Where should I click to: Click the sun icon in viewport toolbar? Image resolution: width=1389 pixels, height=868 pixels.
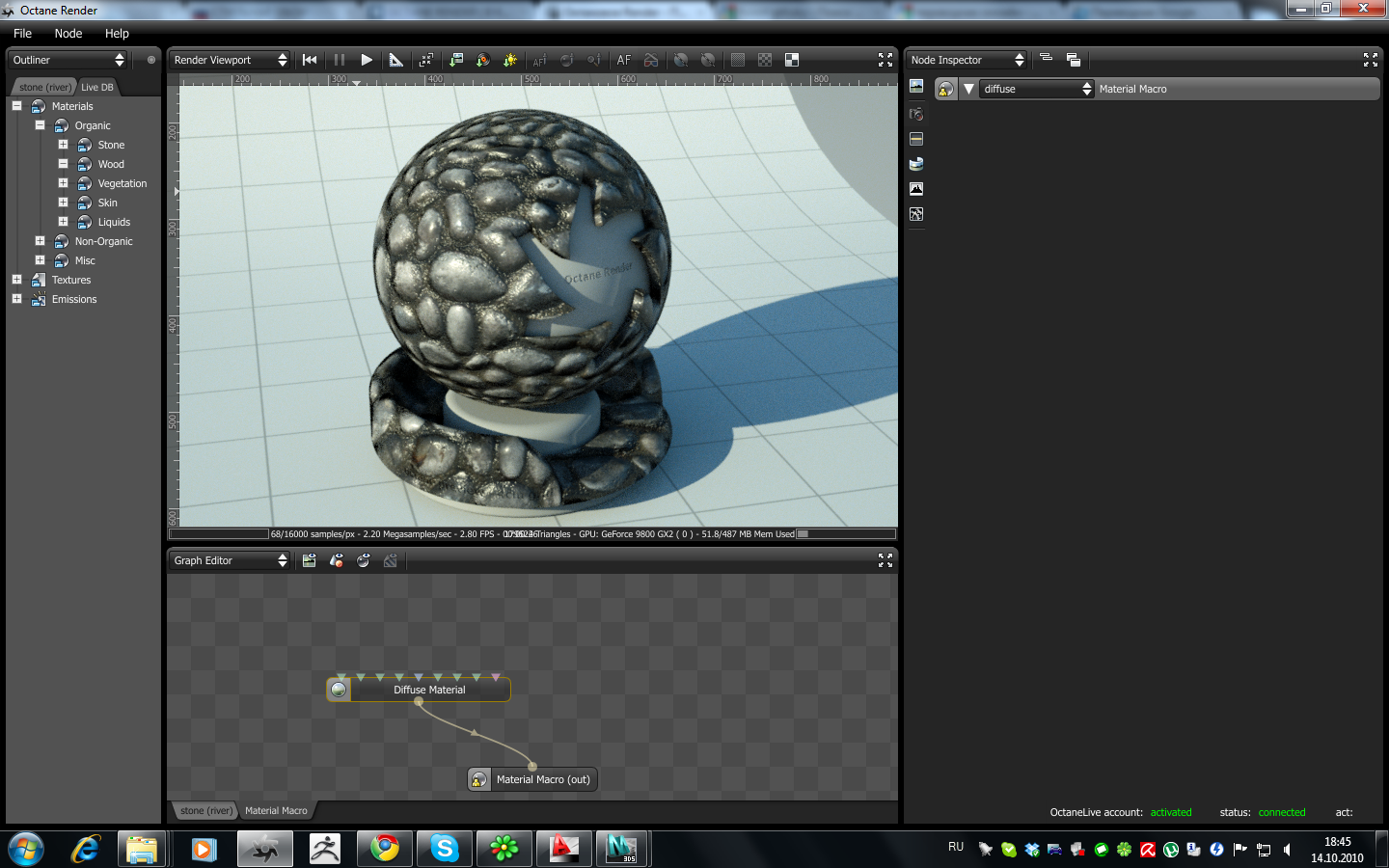[x=510, y=60]
